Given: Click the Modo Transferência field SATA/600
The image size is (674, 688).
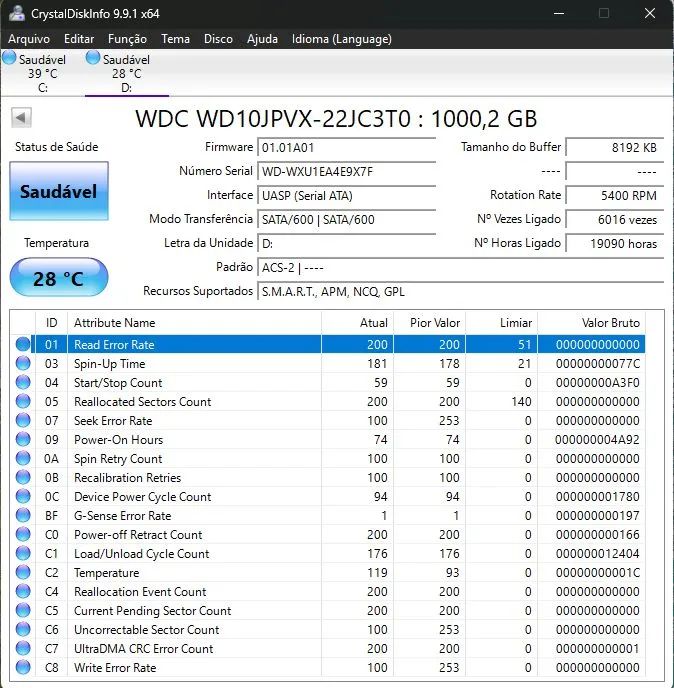Looking at the screenshot, I should click(x=347, y=219).
